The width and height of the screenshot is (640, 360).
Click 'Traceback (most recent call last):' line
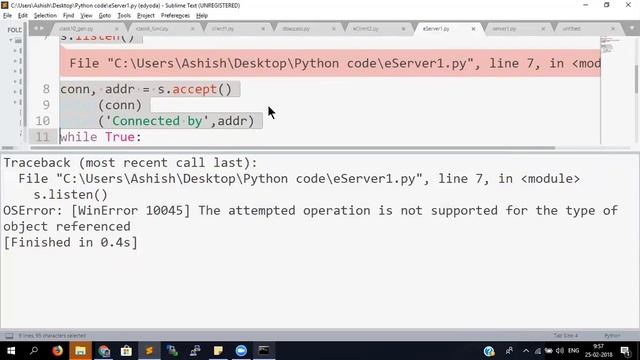click(131, 163)
